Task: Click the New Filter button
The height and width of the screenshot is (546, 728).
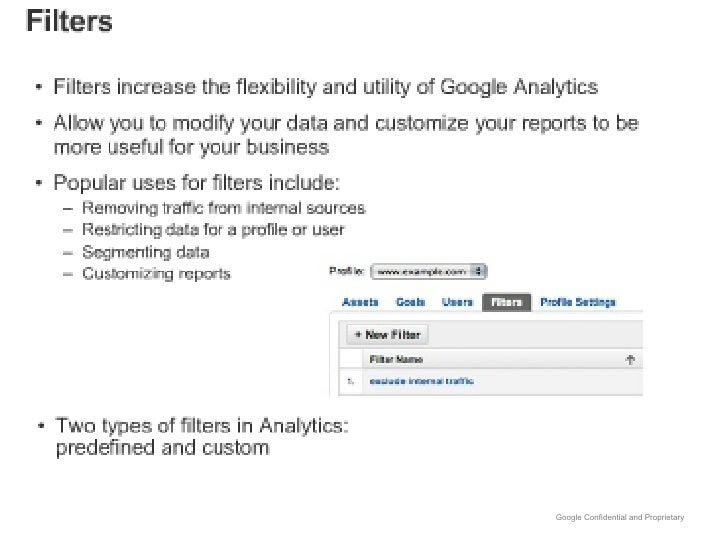Action: tap(387, 335)
